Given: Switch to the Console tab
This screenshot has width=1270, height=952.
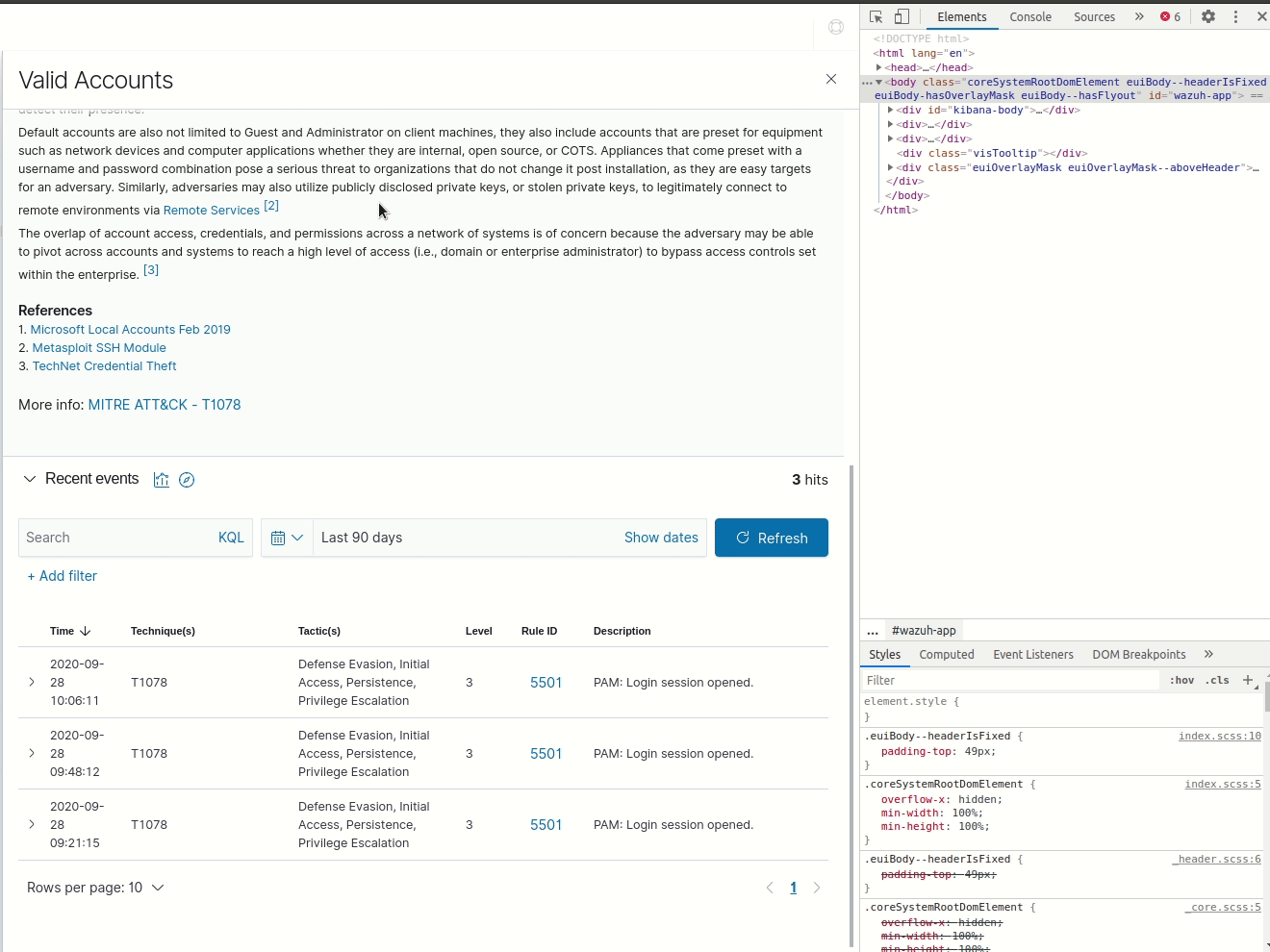Looking at the screenshot, I should coord(1029,16).
